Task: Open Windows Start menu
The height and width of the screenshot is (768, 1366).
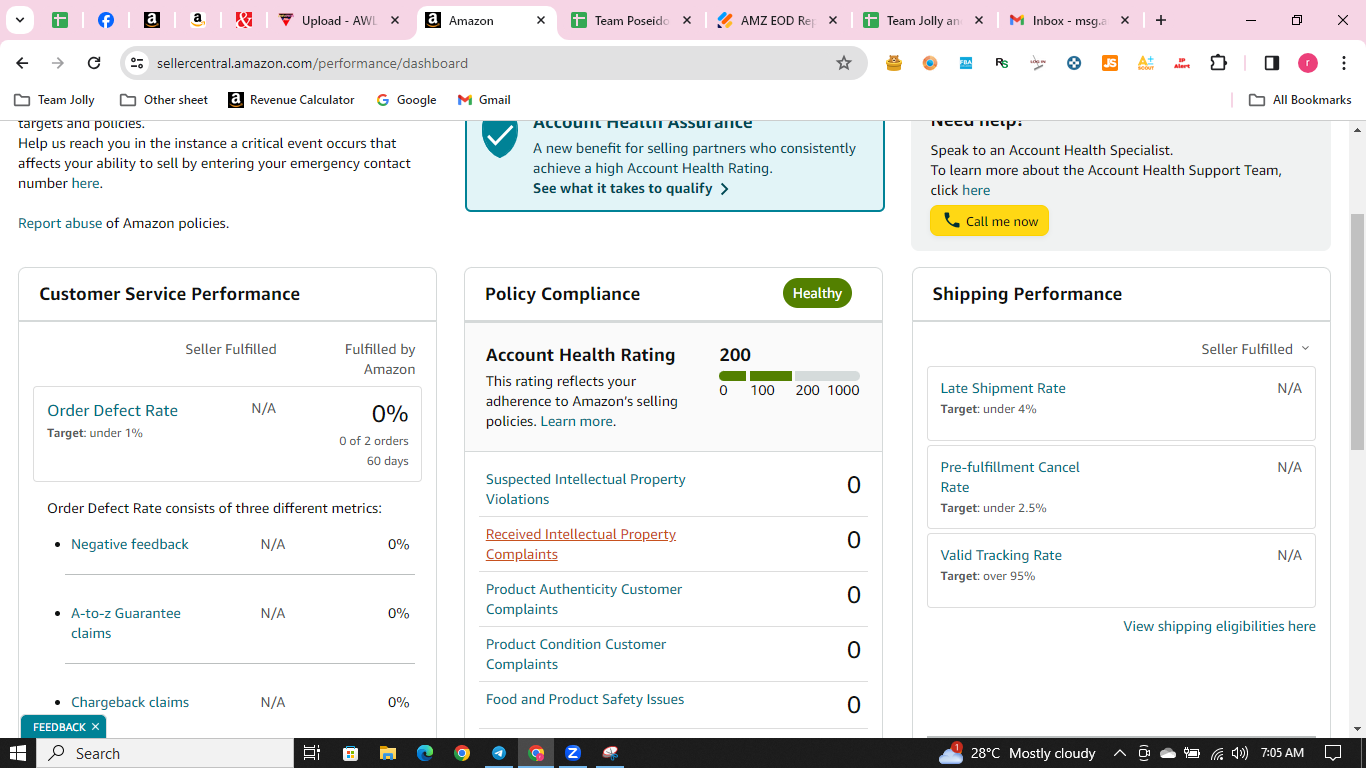Action: pyautogui.click(x=18, y=753)
